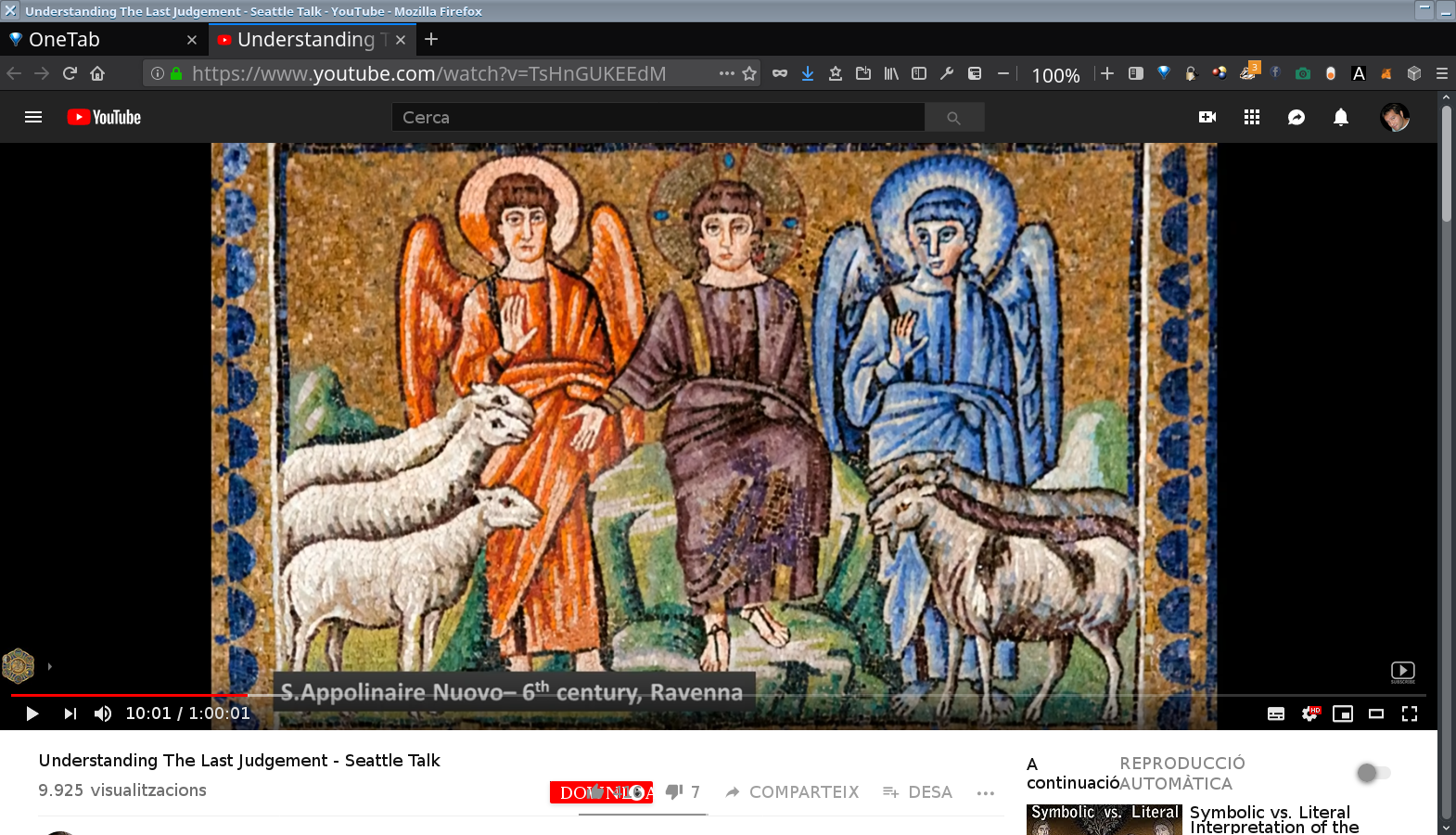The width and height of the screenshot is (1456, 835).
Task: Open YouTube guide hamburger menu
Action: click(33, 117)
